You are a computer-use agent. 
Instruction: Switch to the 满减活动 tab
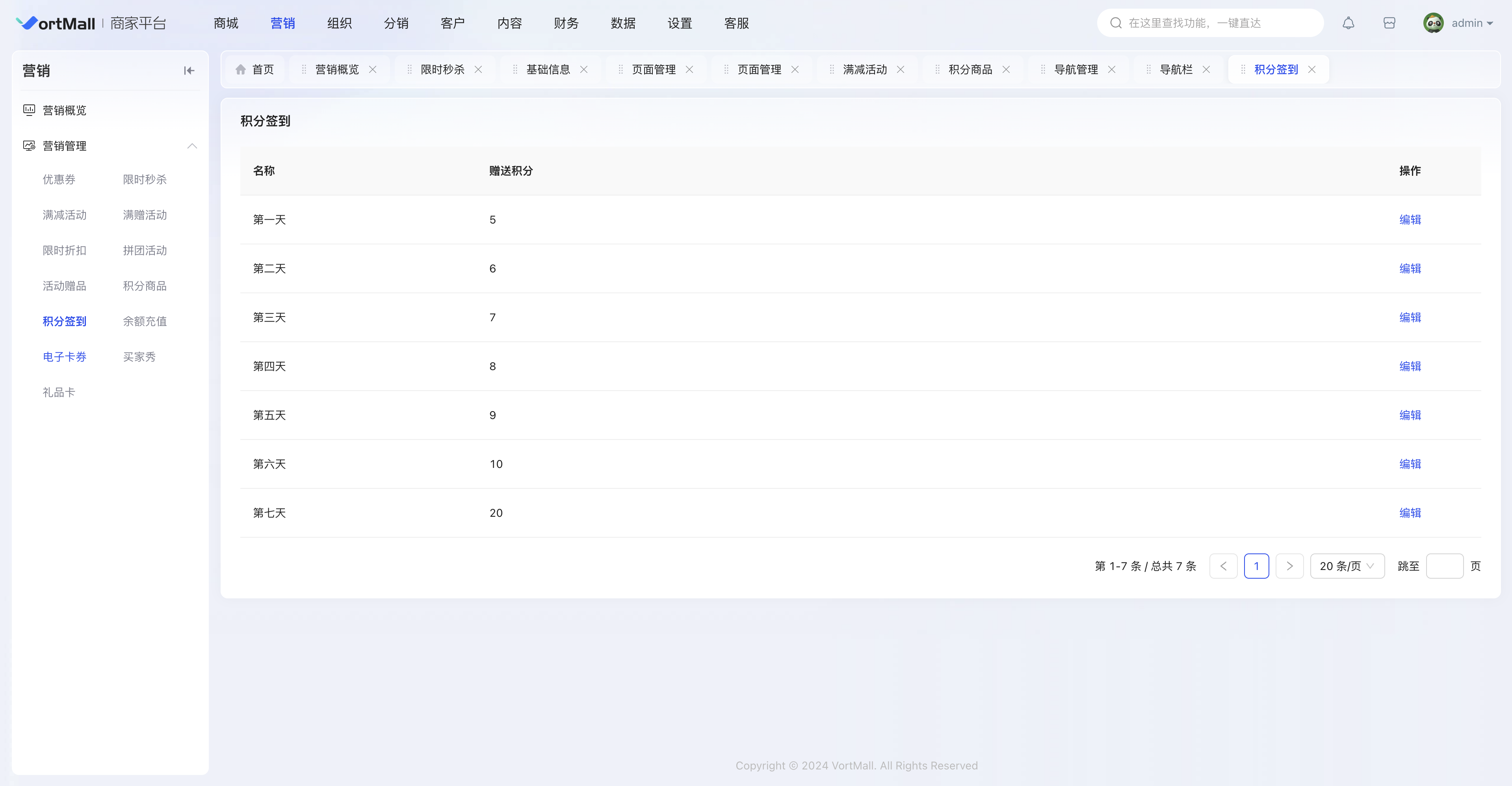(864, 69)
